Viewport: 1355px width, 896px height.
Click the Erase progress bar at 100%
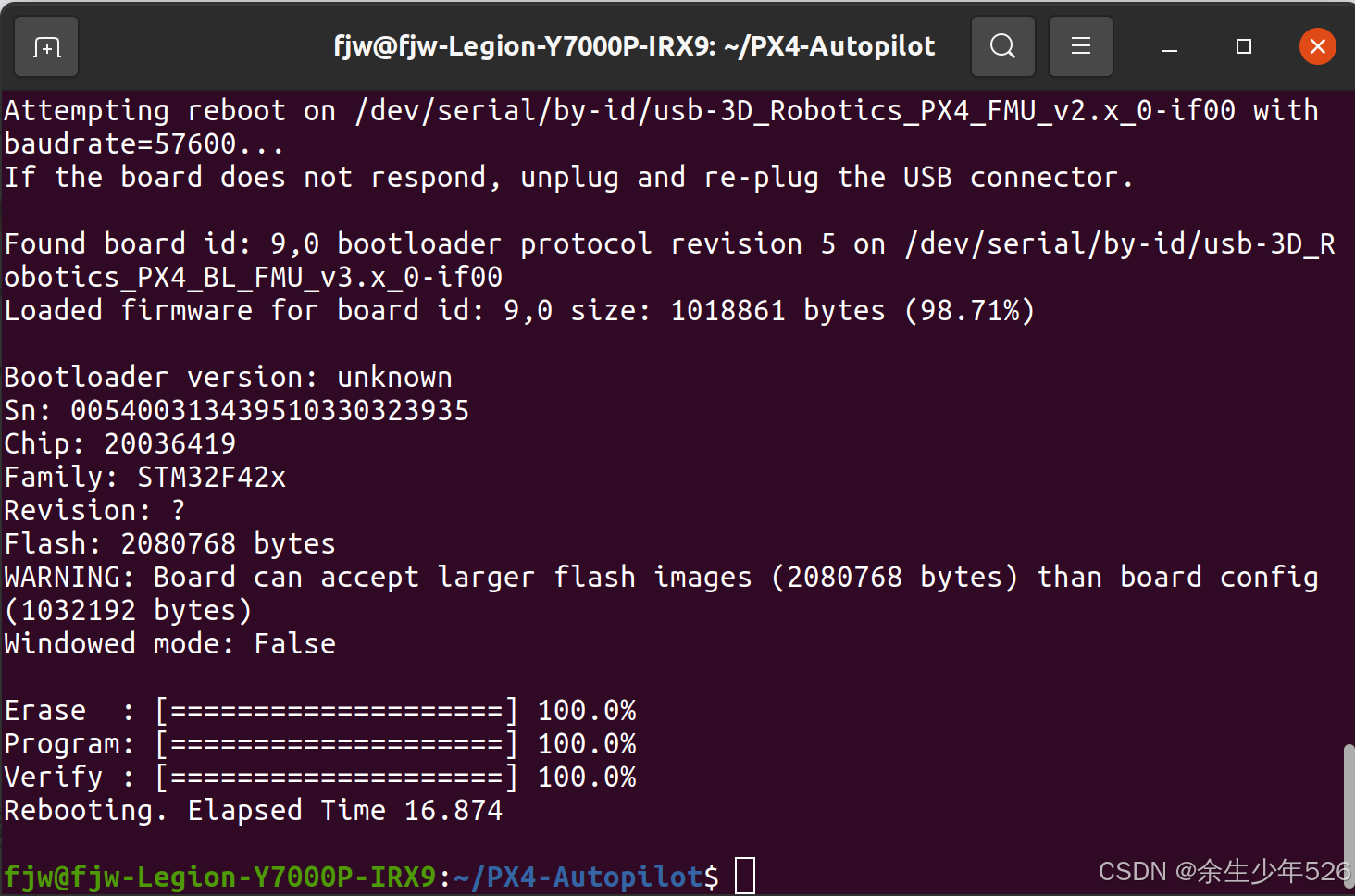pyautogui.click(x=336, y=710)
